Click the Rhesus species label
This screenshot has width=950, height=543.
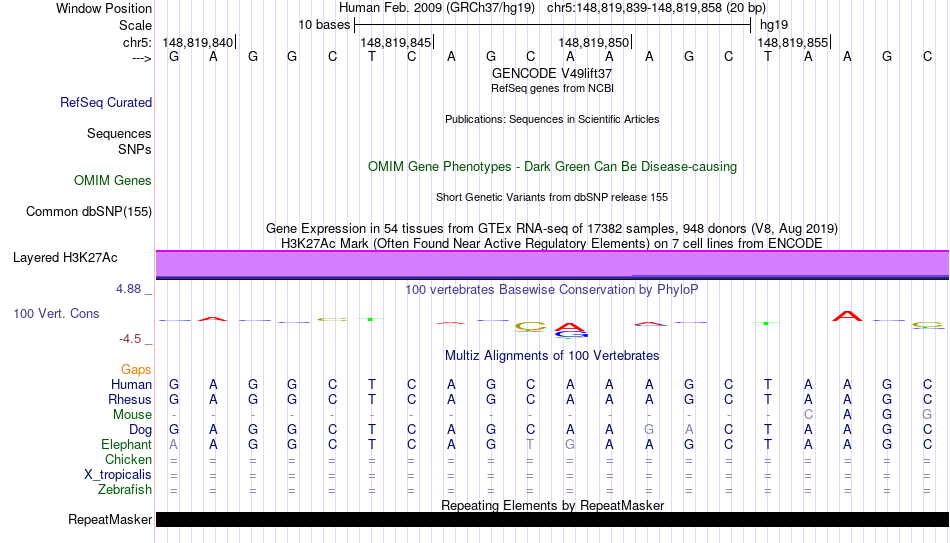(130, 399)
